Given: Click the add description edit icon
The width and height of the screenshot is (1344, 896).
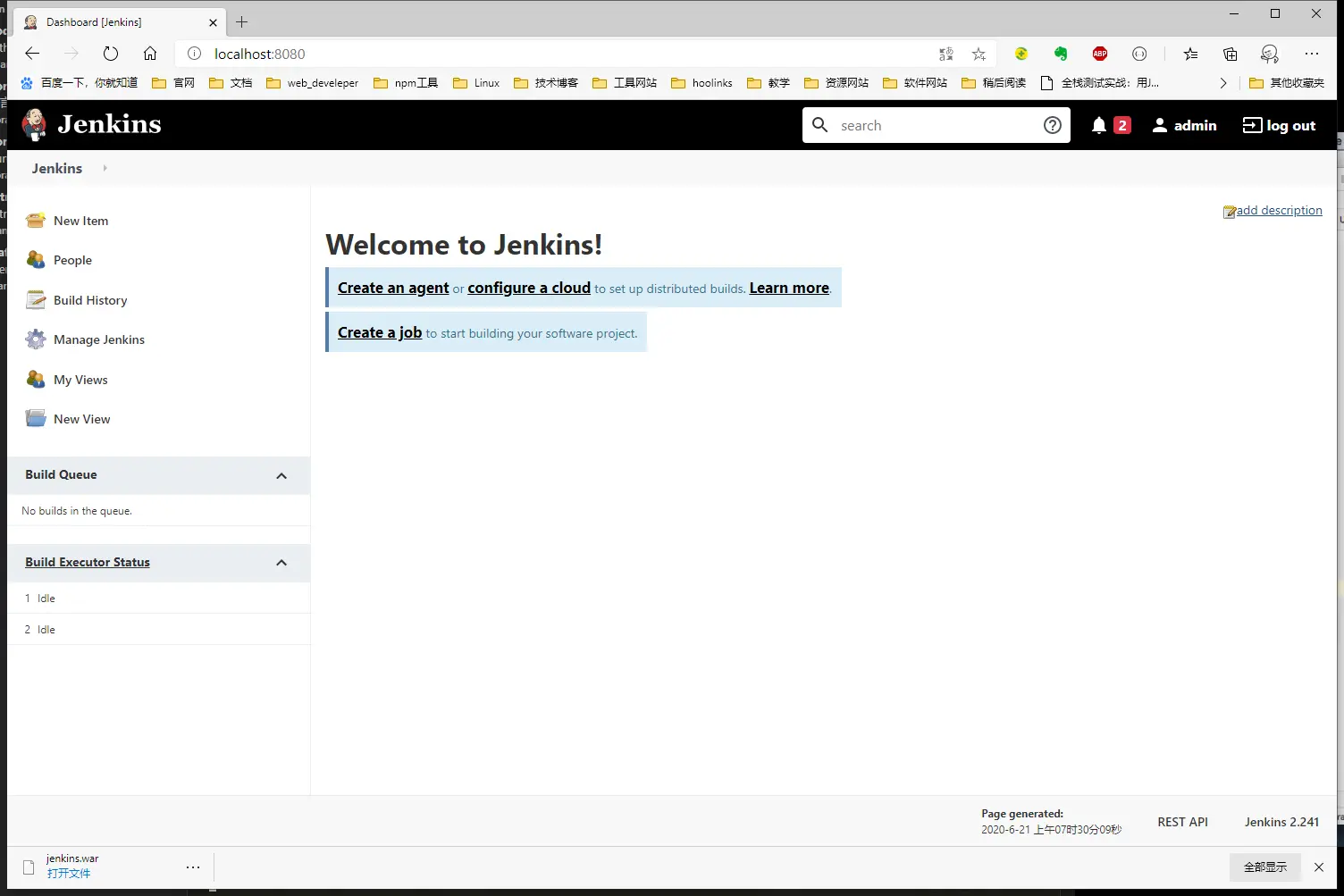Looking at the screenshot, I should click(x=1230, y=212).
